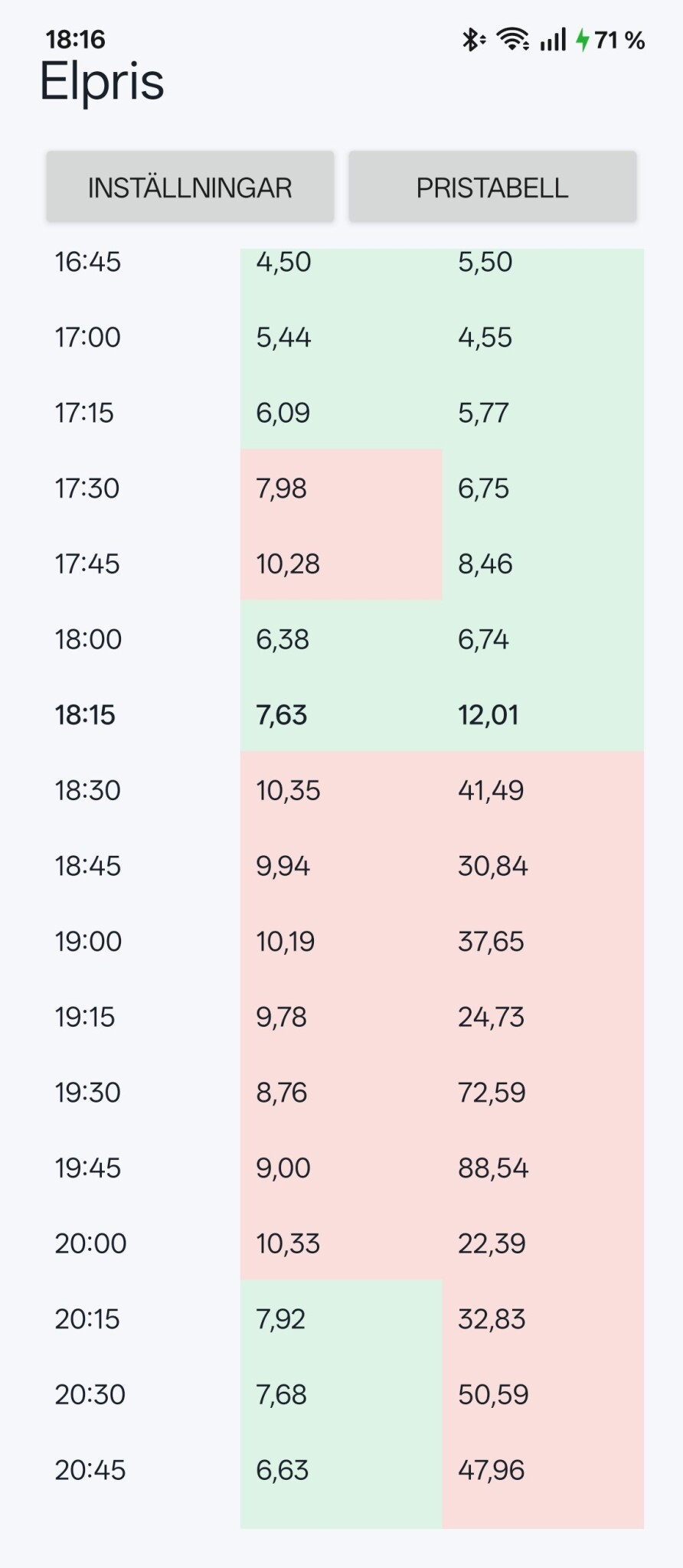Tap the 71 % battery percentage
The width and height of the screenshot is (683, 1568).
click(x=619, y=40)
